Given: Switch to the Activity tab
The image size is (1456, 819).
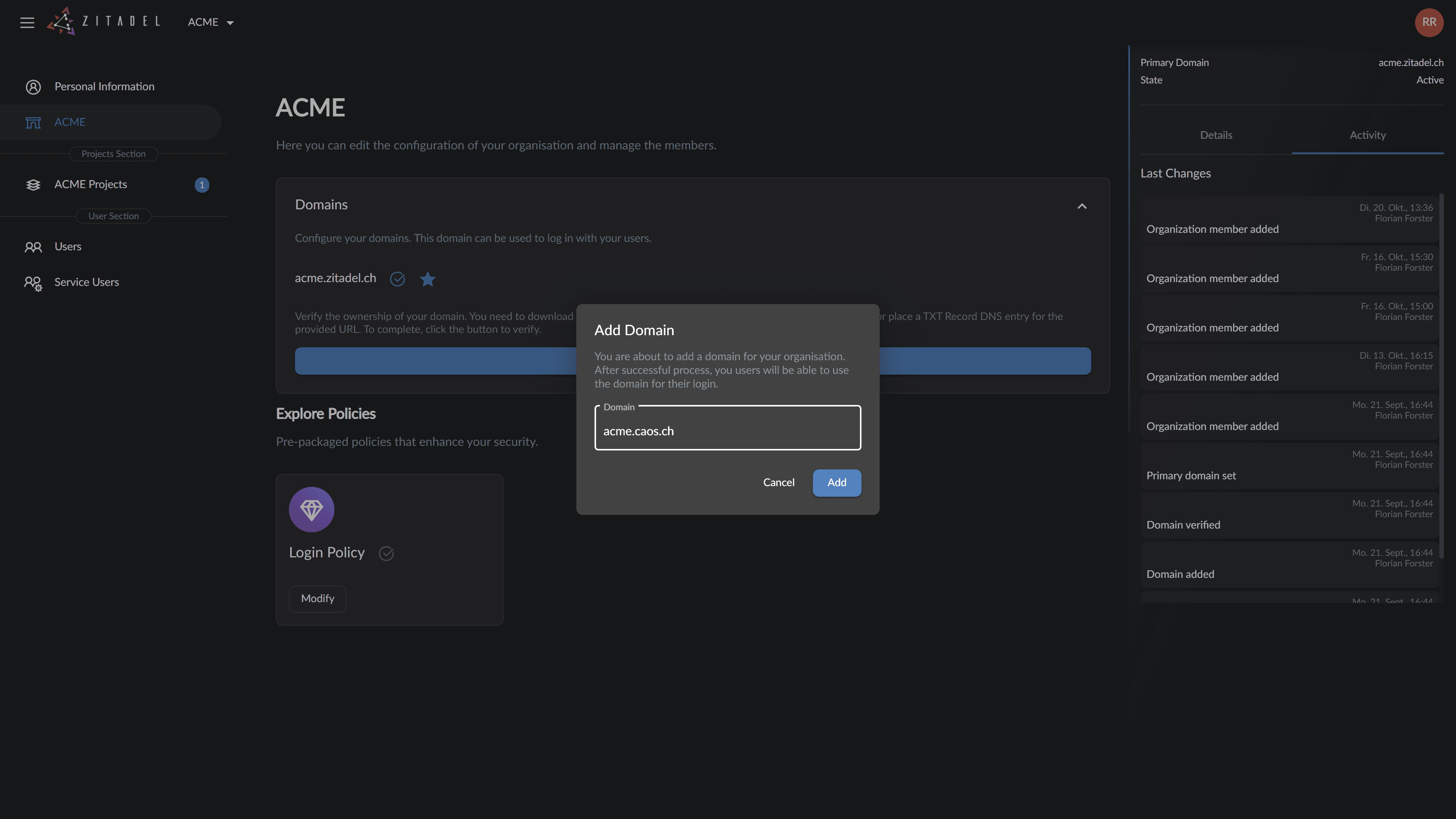Looking at the screenshot, I should (x=1367, y=135).
